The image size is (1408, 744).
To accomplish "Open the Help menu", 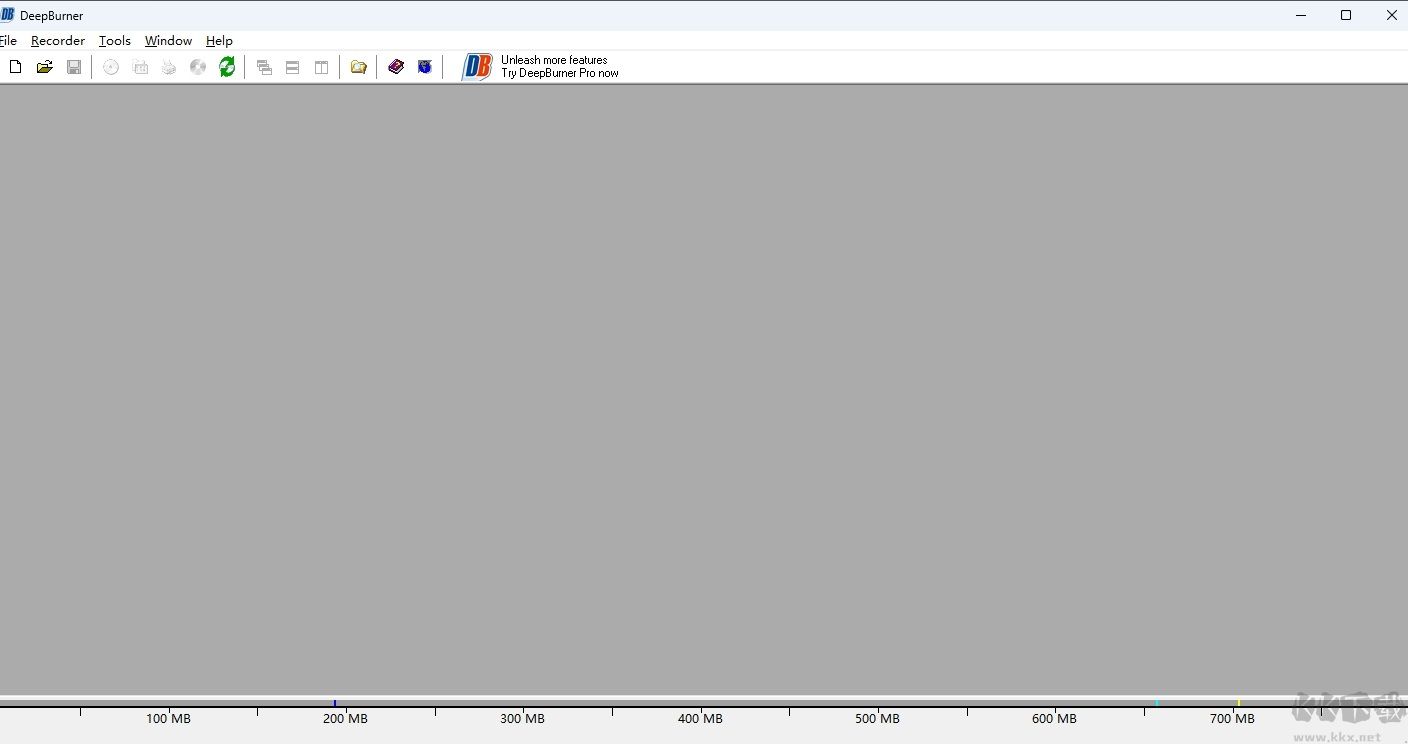I will click(219, 41).
